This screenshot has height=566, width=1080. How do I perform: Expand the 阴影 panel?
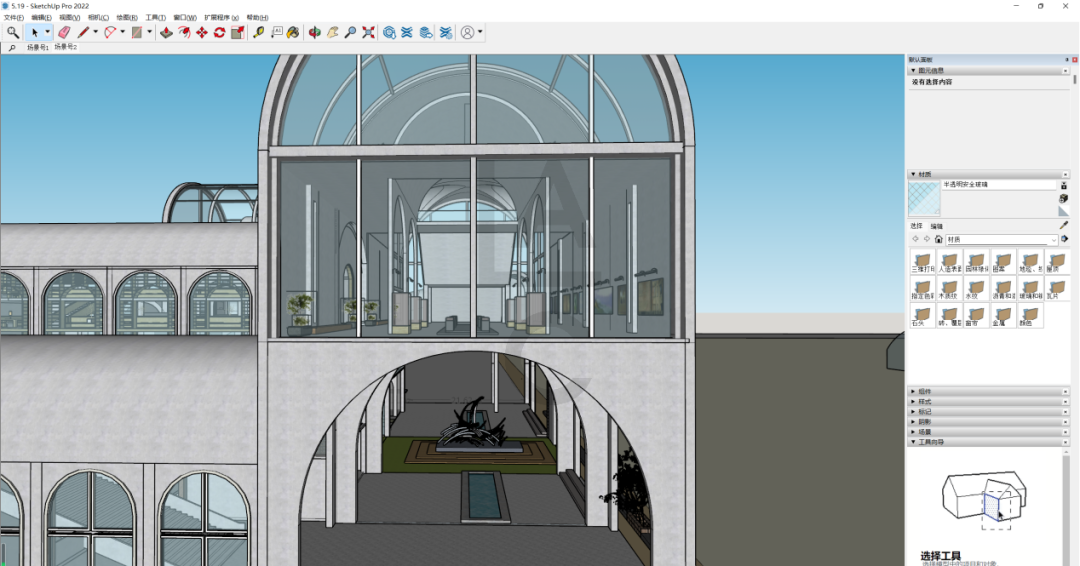[988, 421]
